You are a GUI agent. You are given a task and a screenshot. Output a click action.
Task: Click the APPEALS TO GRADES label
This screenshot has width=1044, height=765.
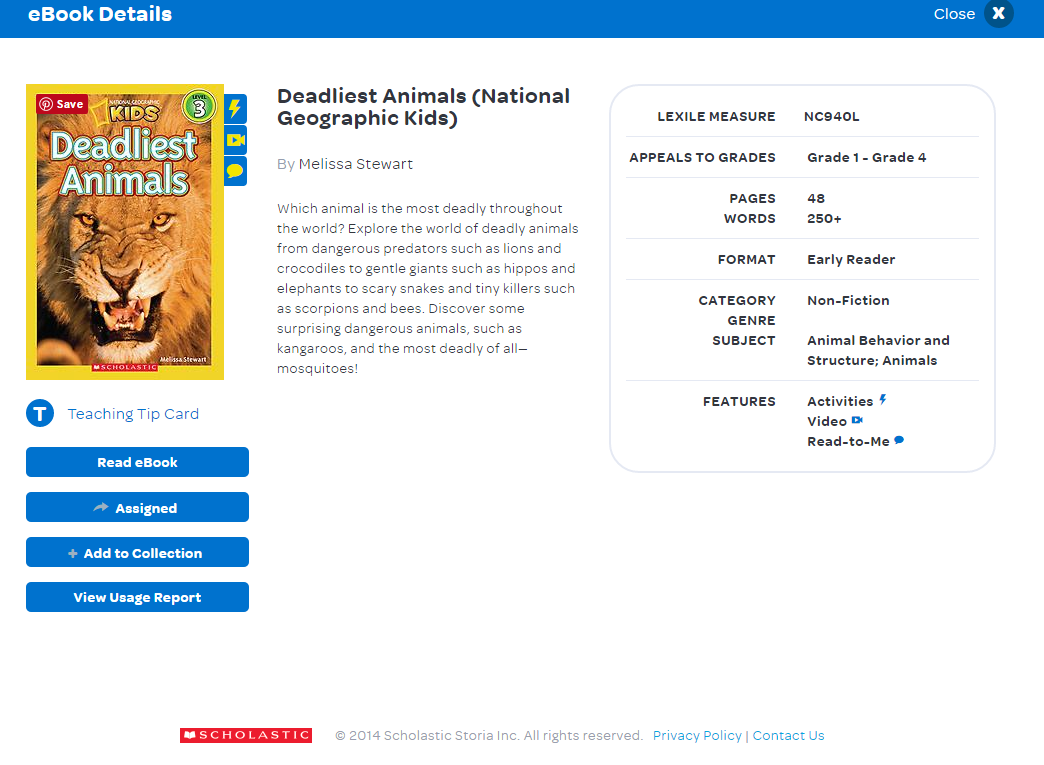[702, 158]
